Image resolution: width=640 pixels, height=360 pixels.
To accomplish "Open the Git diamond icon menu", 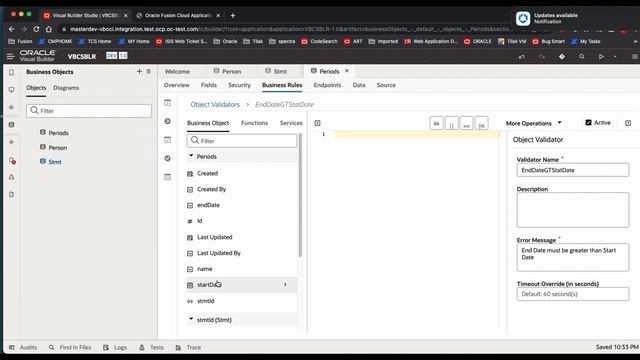I will [x=562, y=57].
